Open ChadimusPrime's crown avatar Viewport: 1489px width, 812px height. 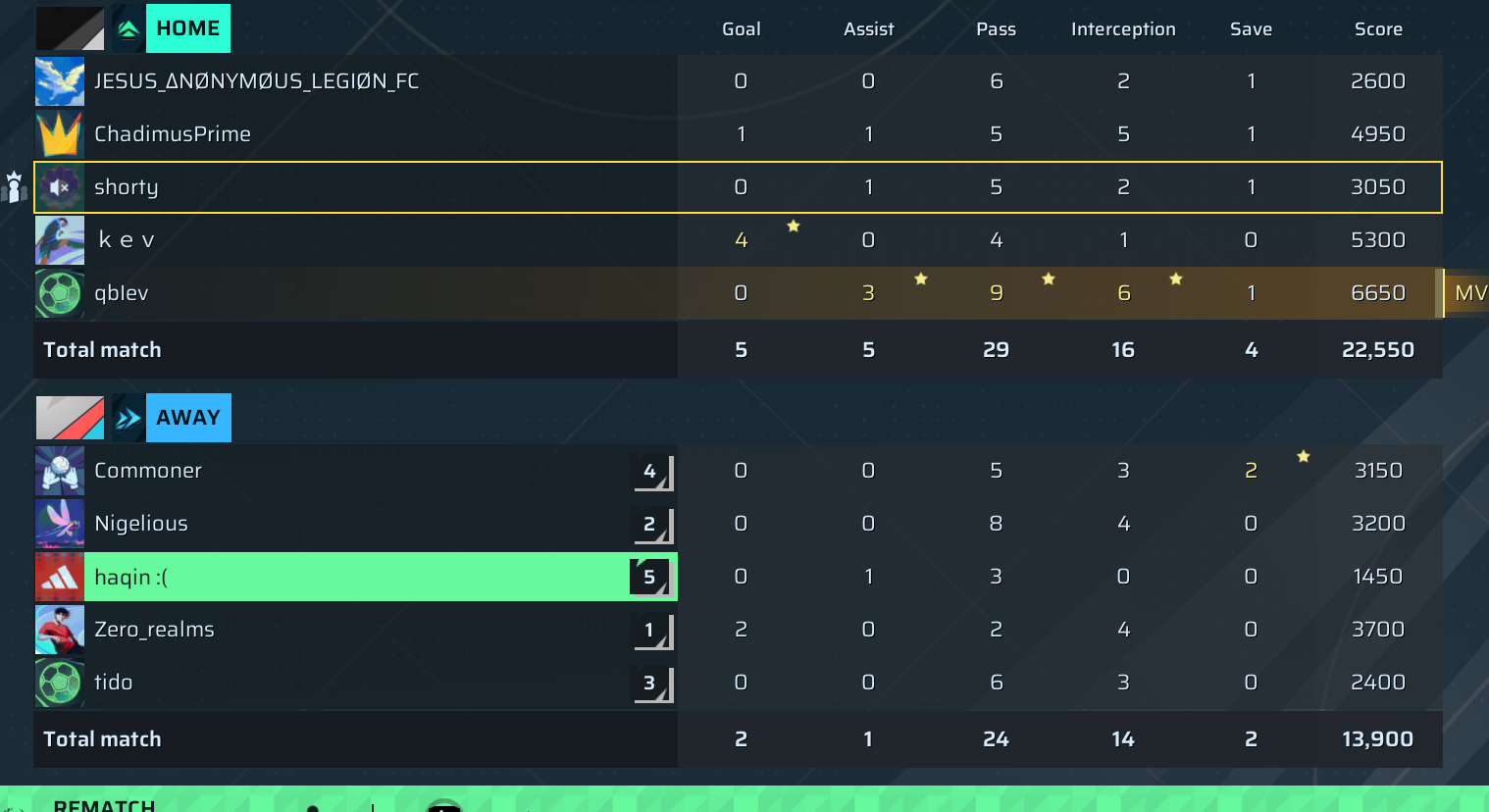[60, 134]
